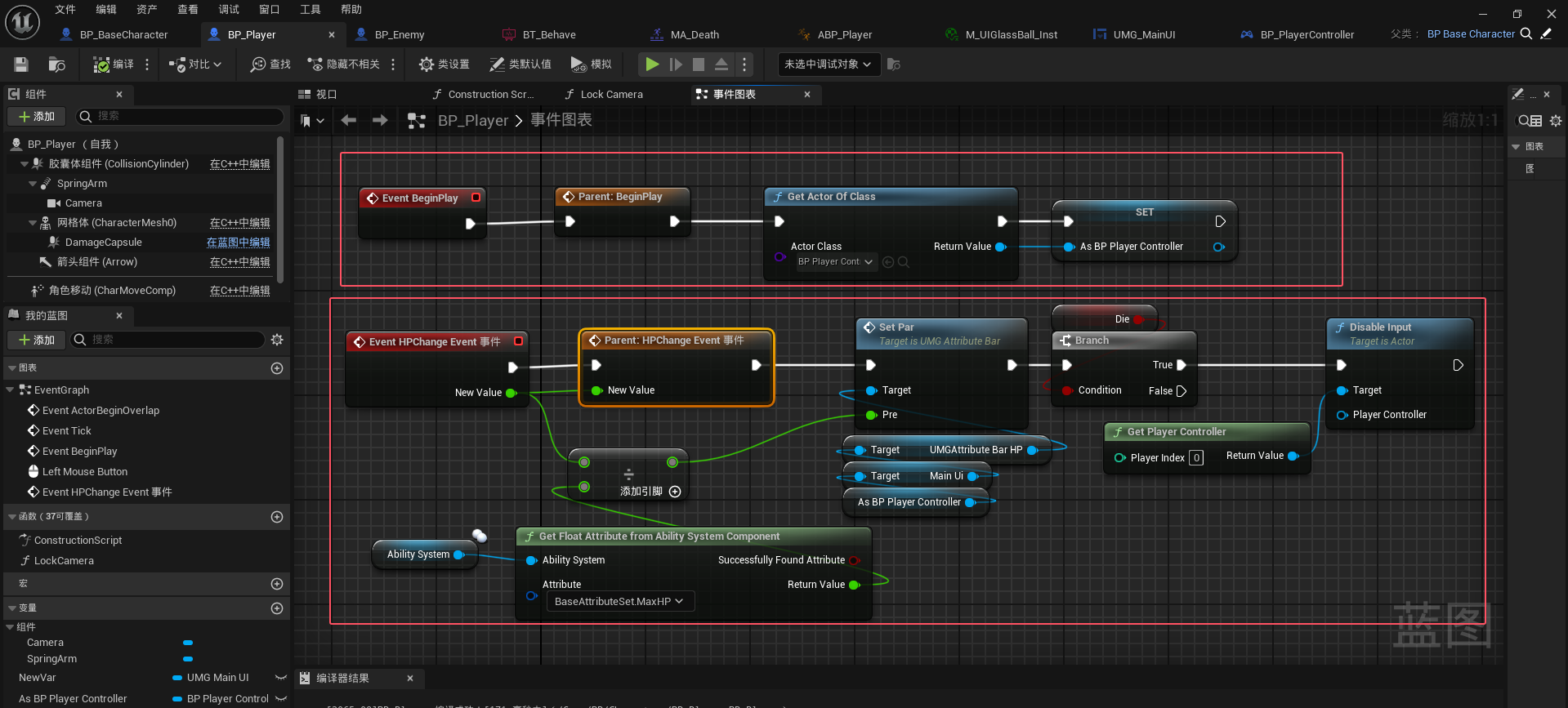Open play options three-dot menu
1568x708 pixels.
744,65
